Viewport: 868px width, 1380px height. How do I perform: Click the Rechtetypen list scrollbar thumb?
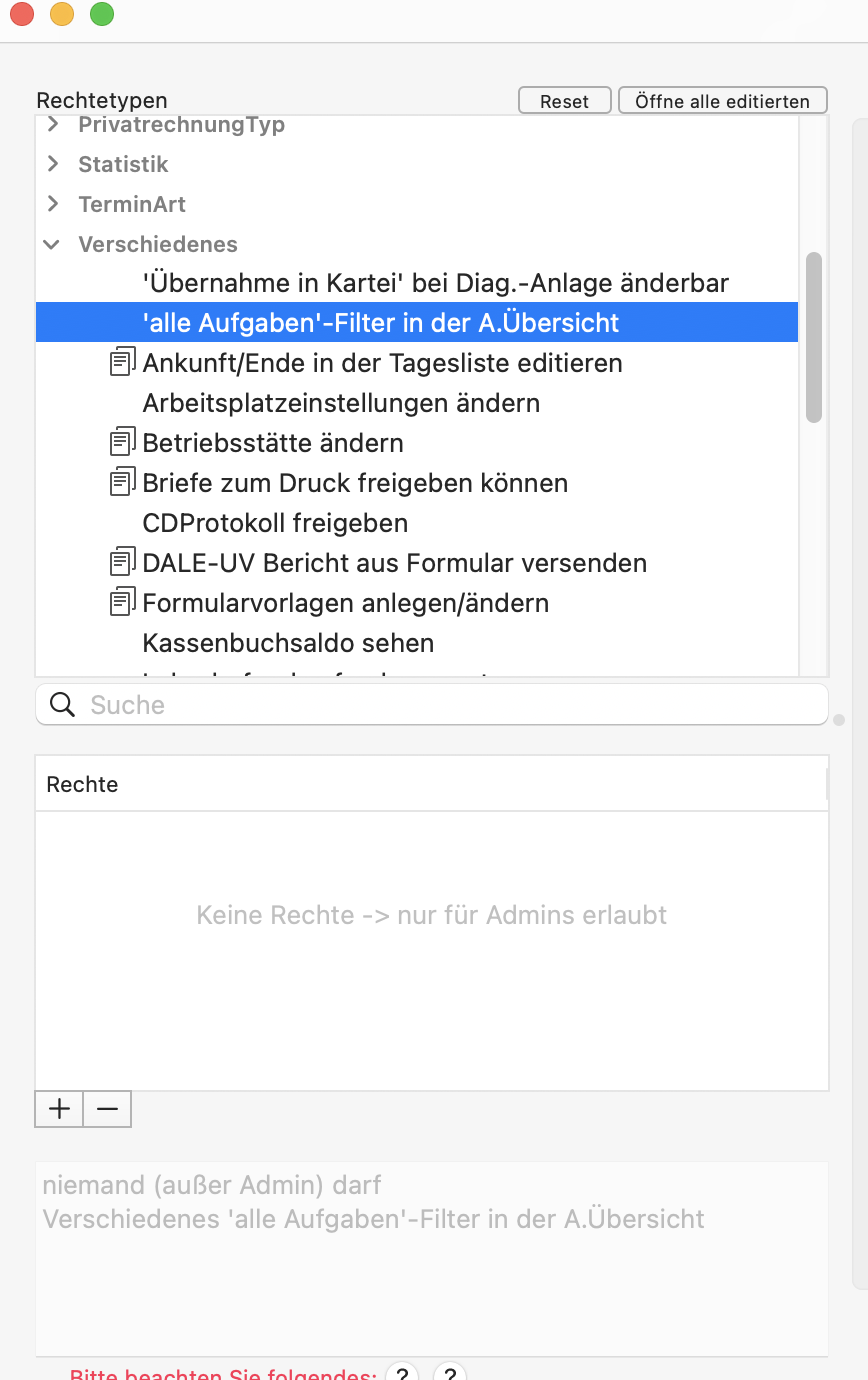point(814,337)
